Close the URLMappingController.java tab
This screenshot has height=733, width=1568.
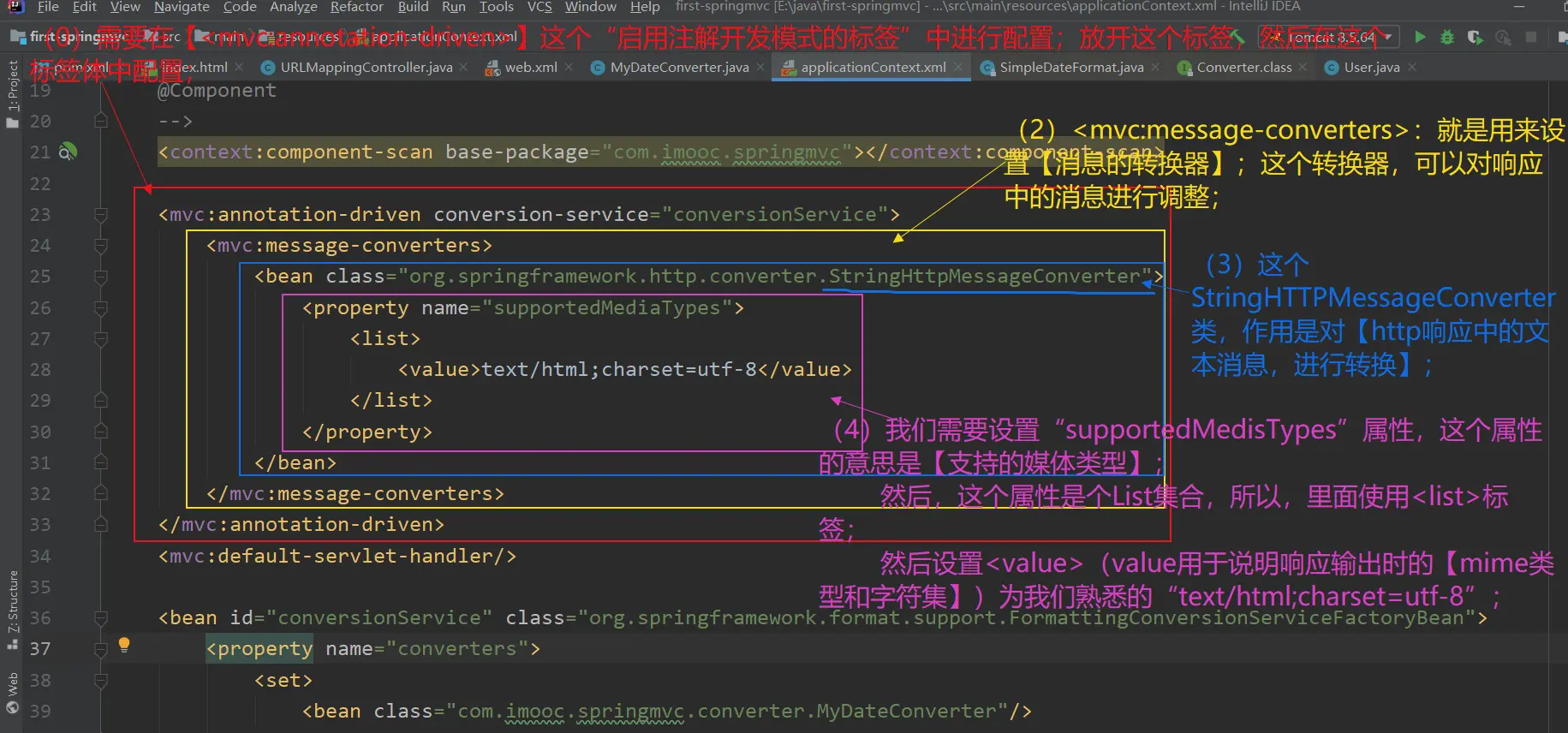[x=463, y=67]
